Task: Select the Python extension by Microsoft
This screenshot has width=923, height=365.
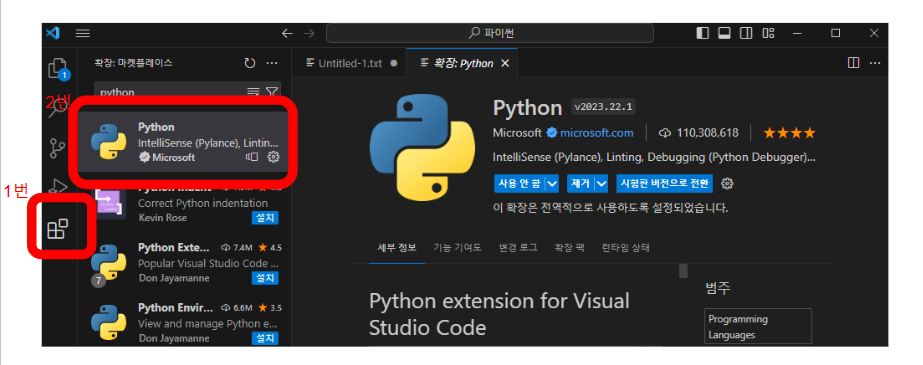Action: [183, 141]
